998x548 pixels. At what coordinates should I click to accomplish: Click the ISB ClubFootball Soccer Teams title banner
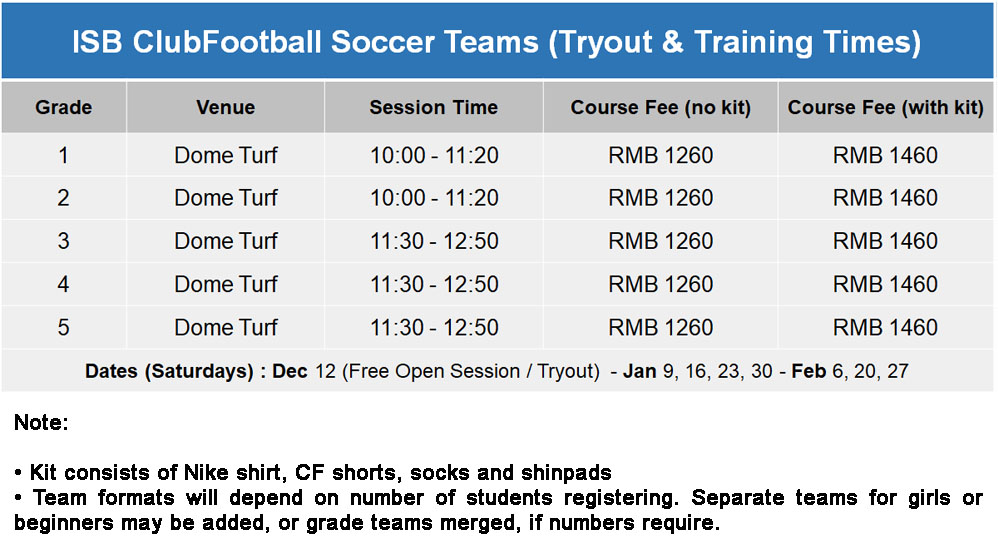pyautogui.click(x=497, y=41)
